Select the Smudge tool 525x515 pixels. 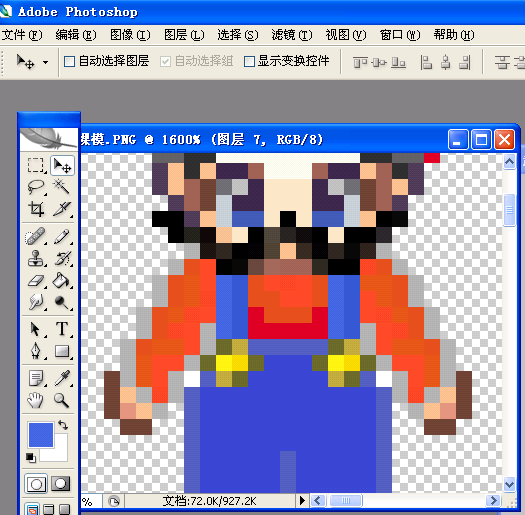point(35,302)
